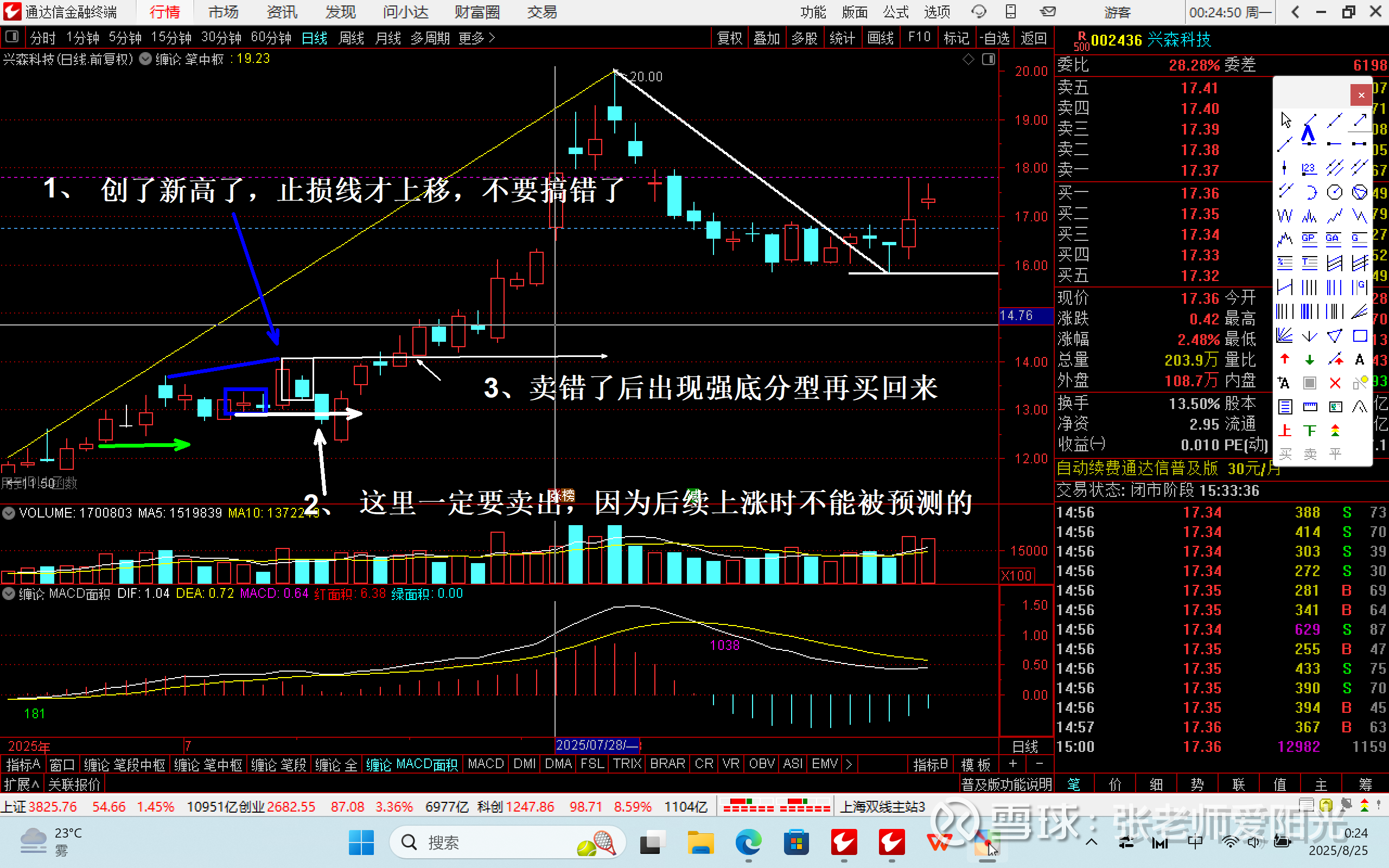Screen dimensions: 1389x868
Task: Expand the 扩展 panel
Action: 21,784
